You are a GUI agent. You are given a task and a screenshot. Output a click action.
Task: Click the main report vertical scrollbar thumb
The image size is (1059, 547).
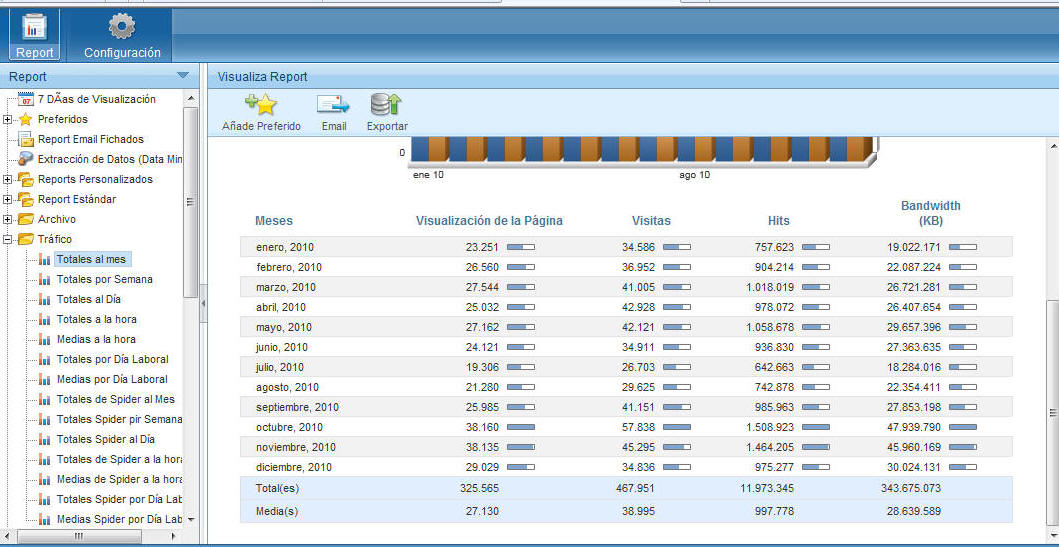point(1052,413)
